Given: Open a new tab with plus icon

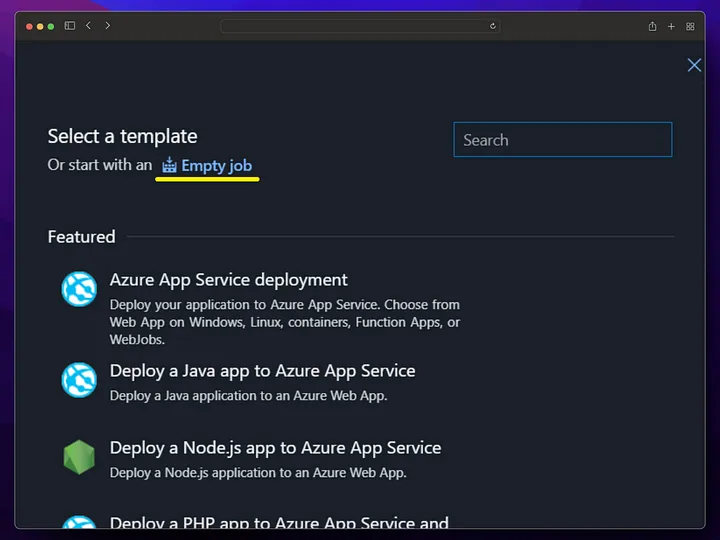Looking at the screenshot, I should pos(671,27).
